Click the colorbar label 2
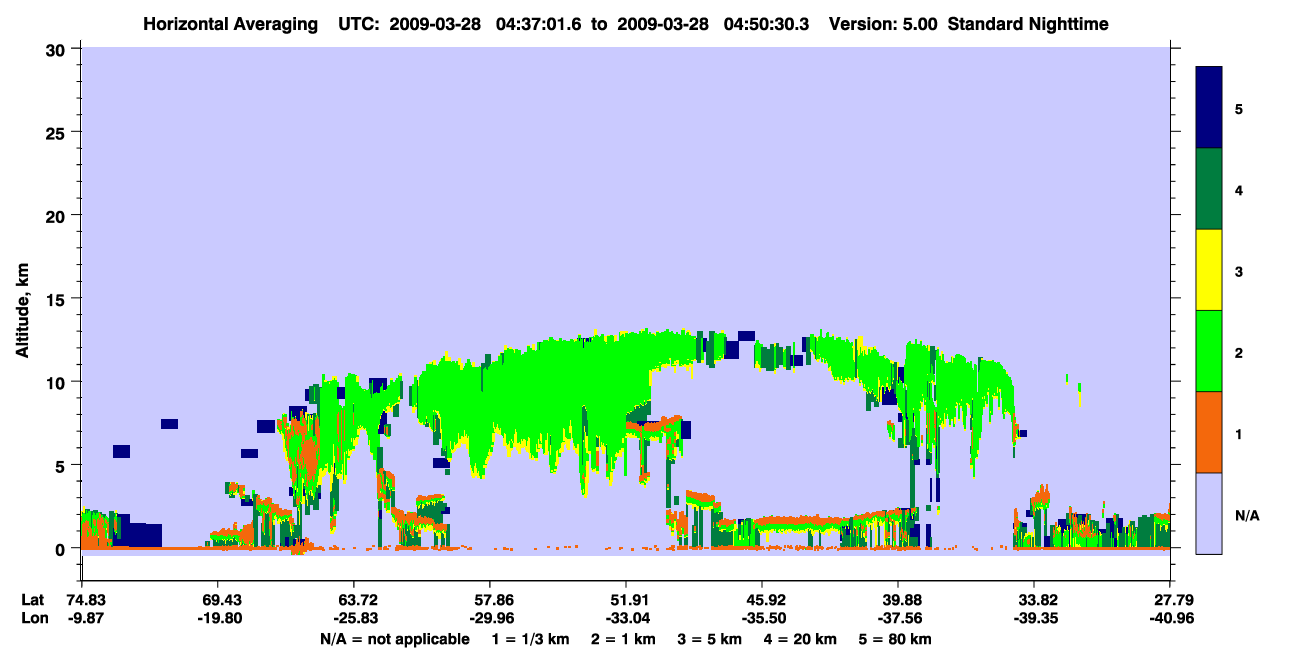Screen dimensions: 1300x667 1239,352
